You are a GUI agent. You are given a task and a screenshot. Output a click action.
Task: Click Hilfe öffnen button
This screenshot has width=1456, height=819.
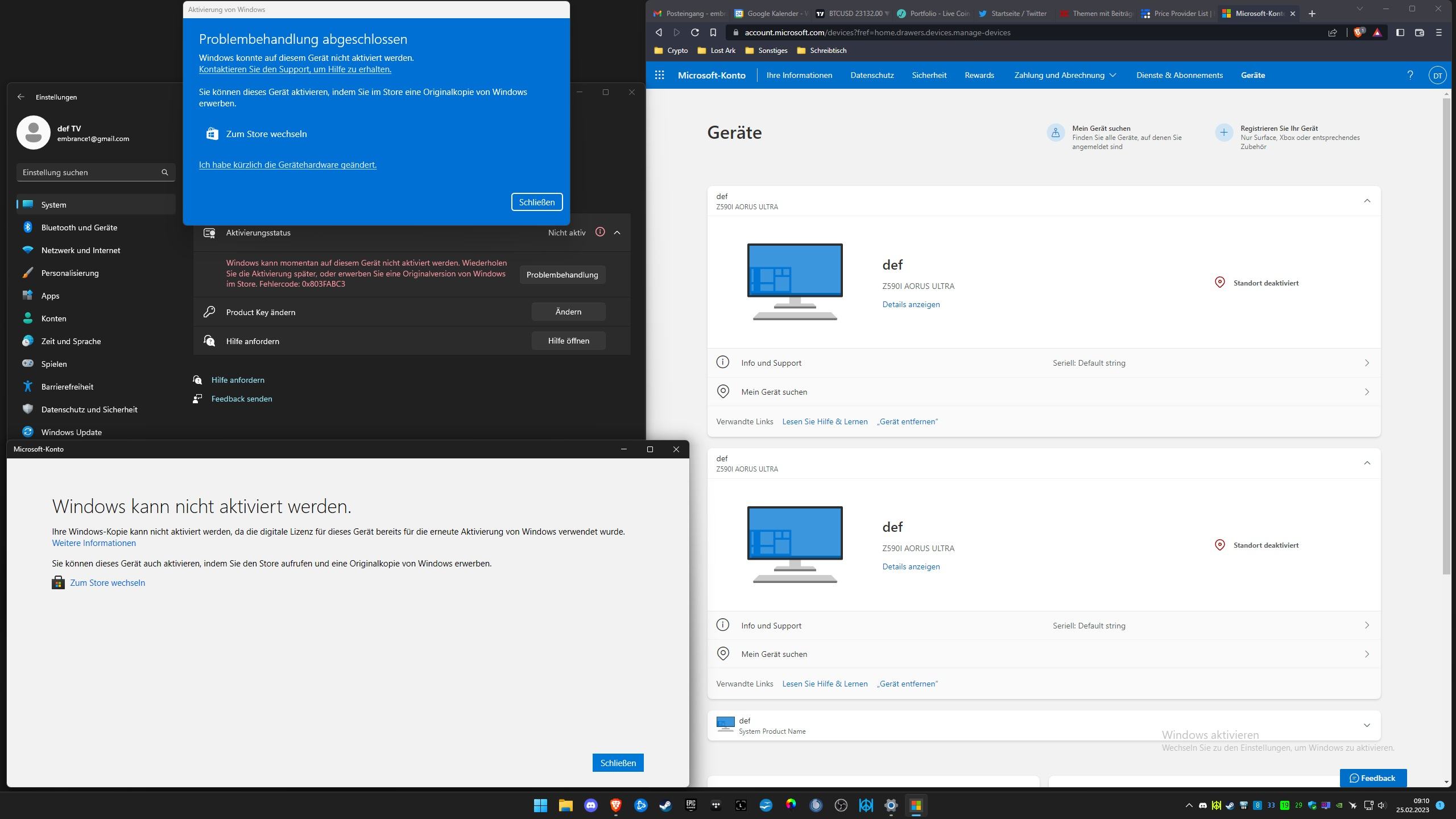click(568, 341)
